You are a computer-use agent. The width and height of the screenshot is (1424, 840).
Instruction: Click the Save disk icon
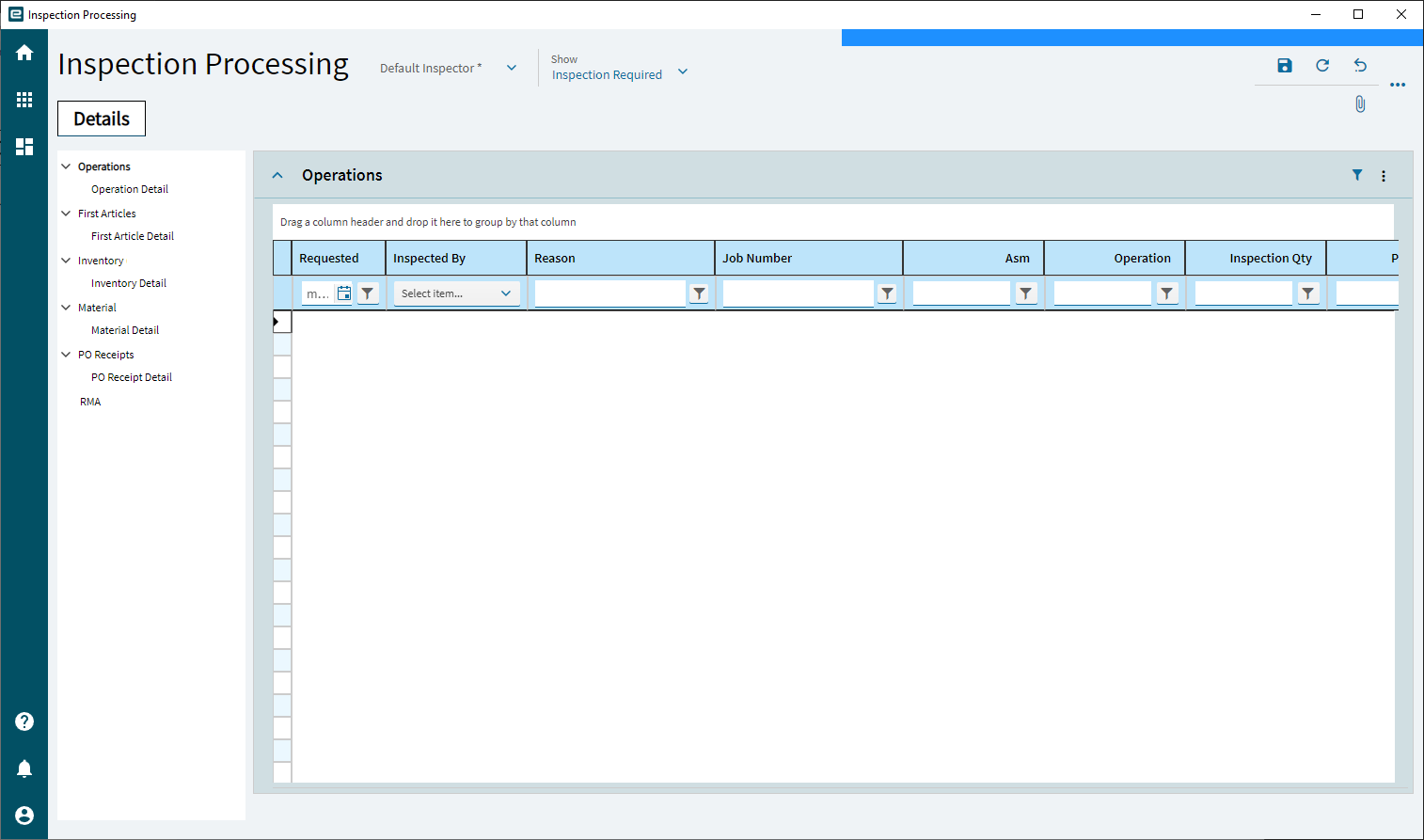1285,65
